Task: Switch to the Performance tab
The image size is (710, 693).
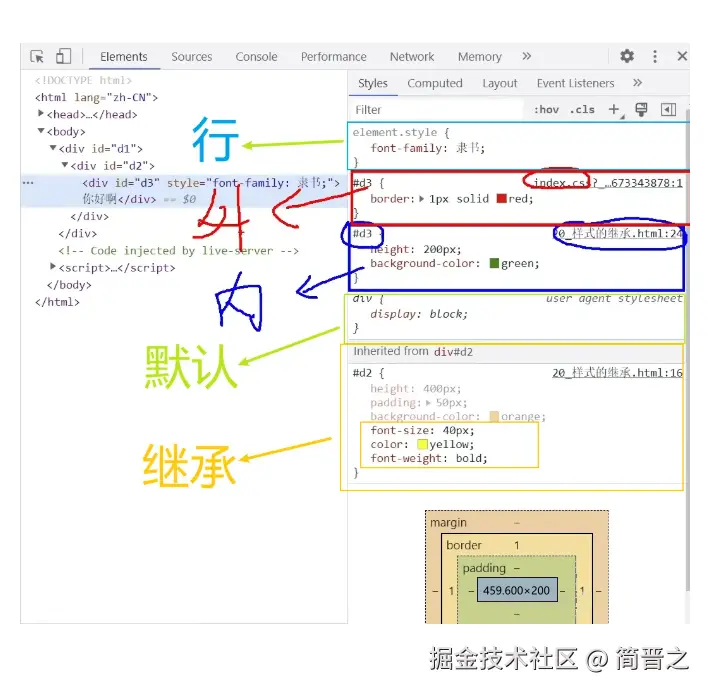Action: point(334,57)
